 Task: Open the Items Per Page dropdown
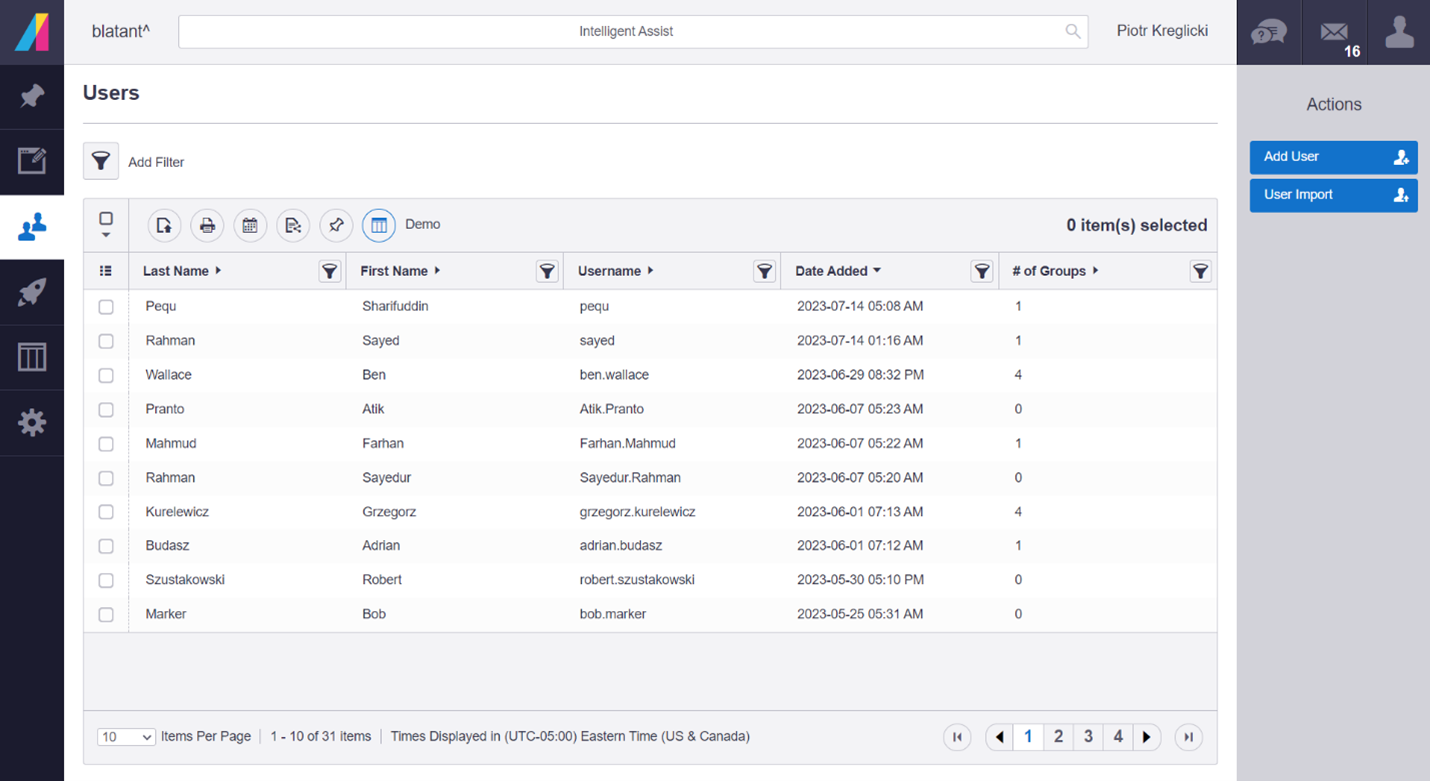126,737
